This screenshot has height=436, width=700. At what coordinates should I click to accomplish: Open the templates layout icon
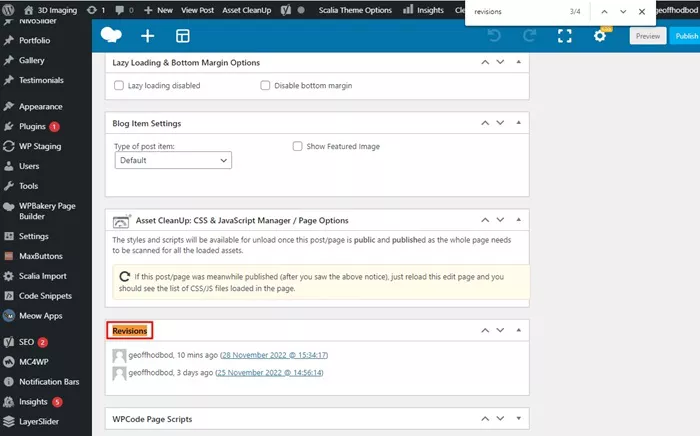[183, 36]
